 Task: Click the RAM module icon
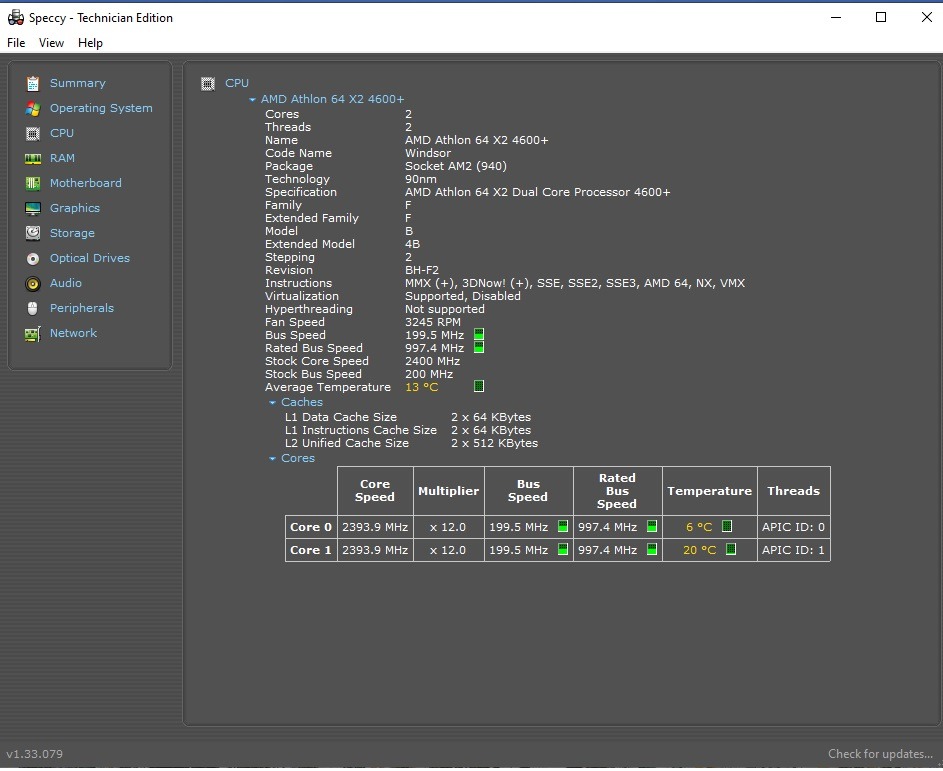(32, 158)
